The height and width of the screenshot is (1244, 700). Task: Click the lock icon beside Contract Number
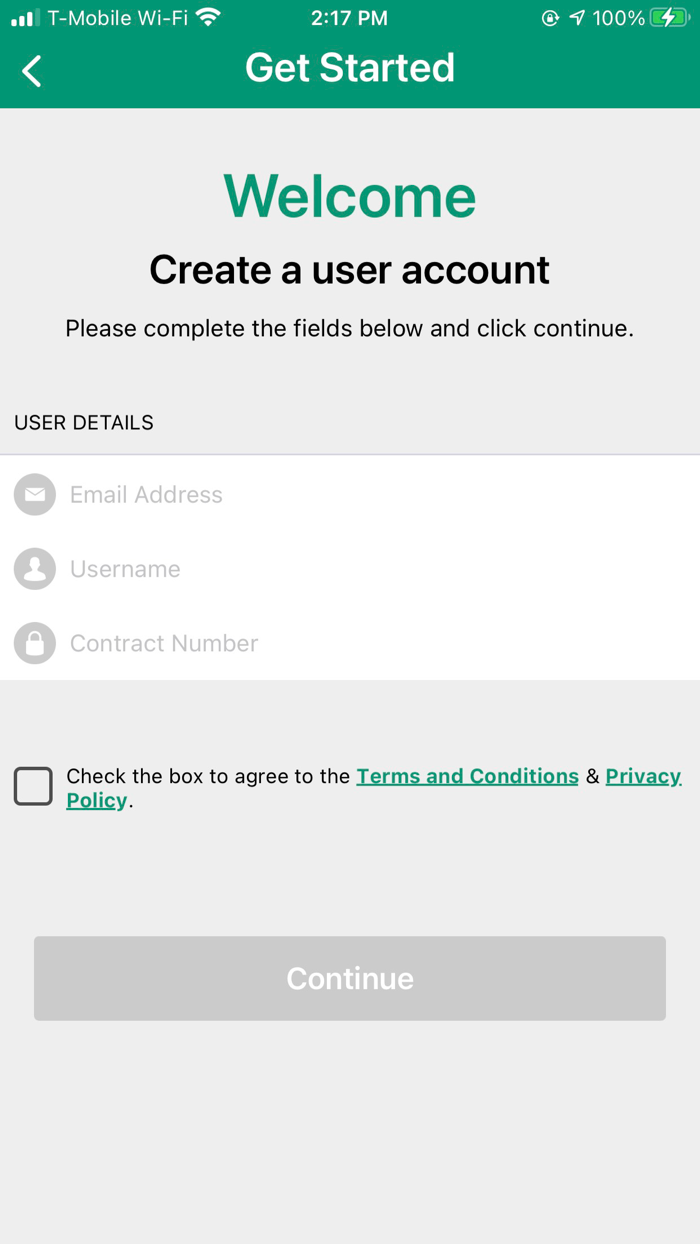[34, 643]
